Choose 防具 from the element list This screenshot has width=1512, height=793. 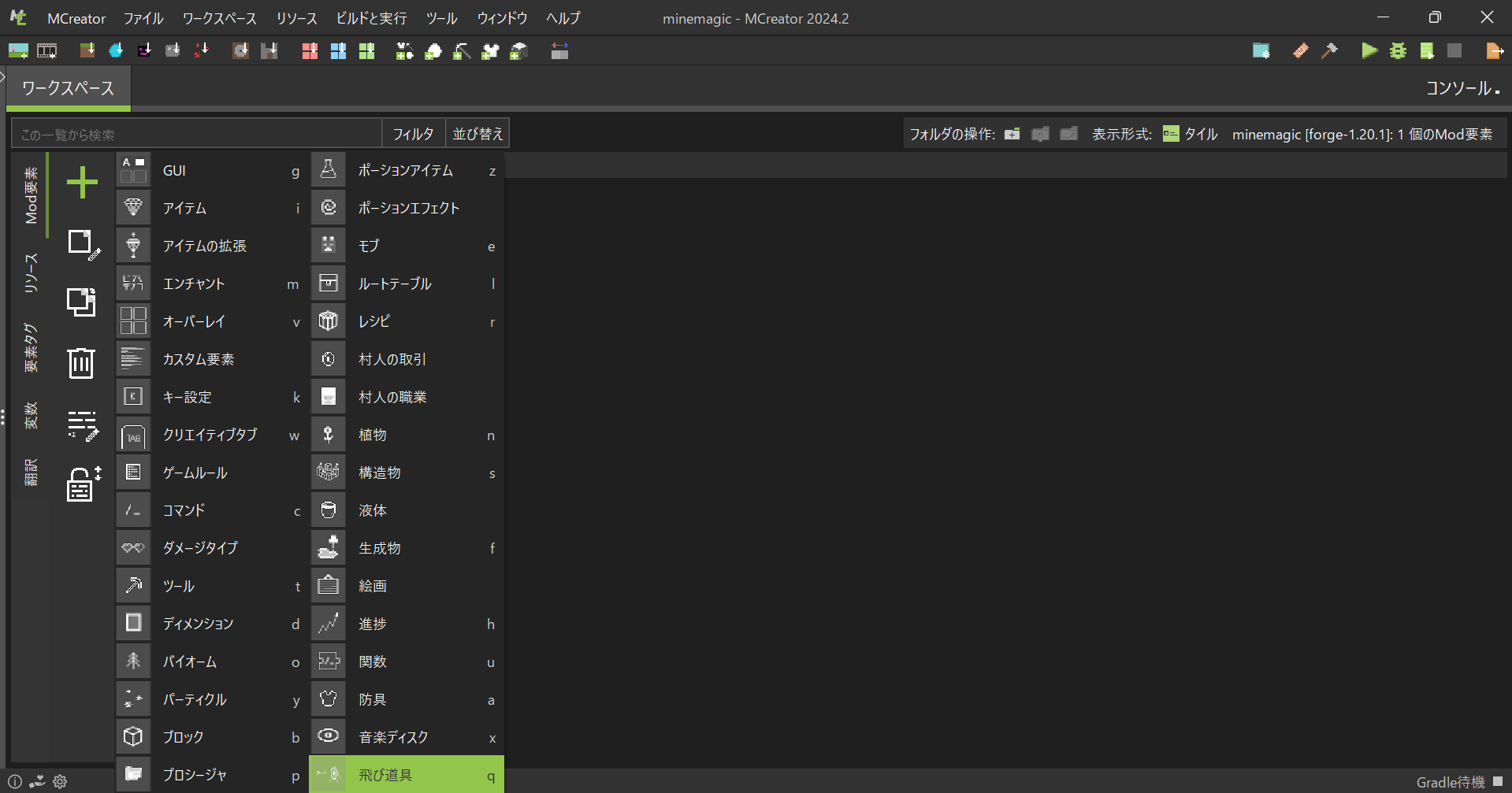[x=407, y=699]
